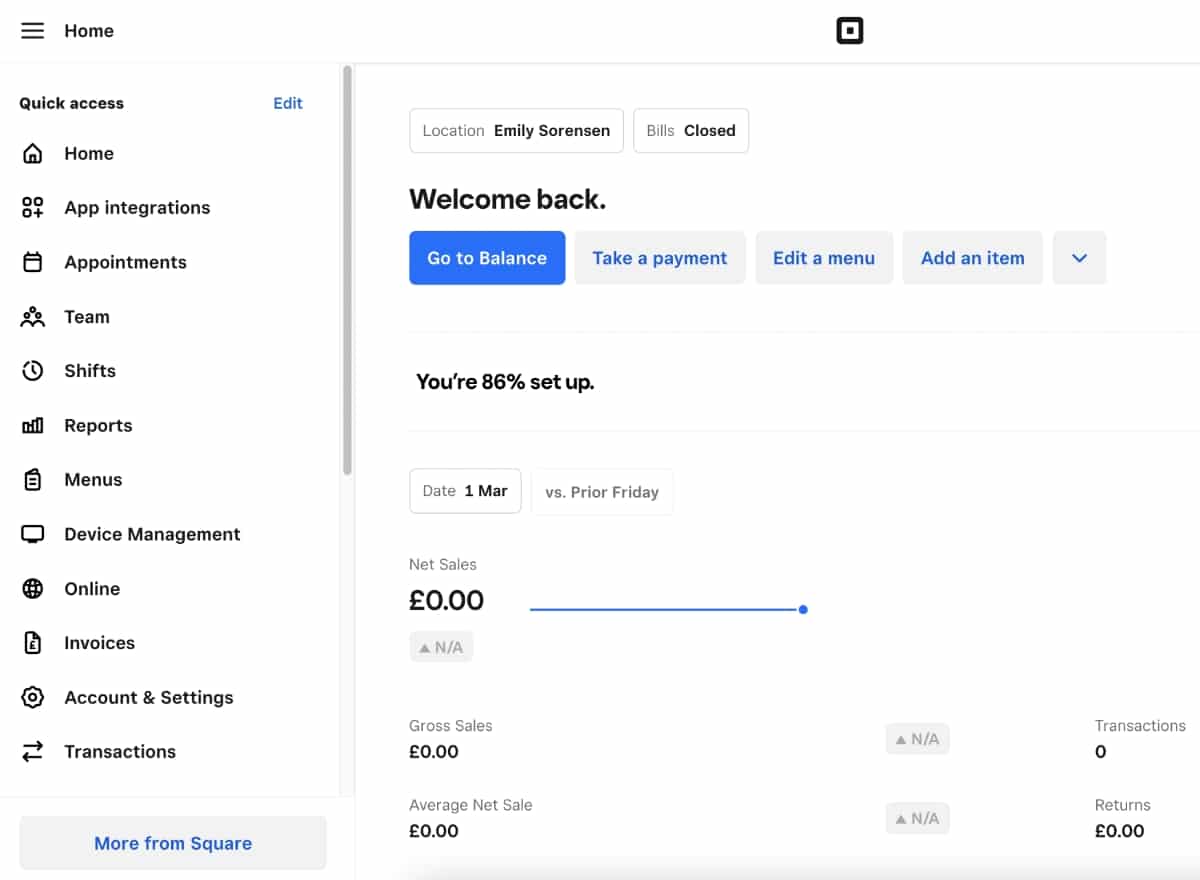Open Online section label
The height and width of the screenshot is (880, 1200).
coord(92,589)
